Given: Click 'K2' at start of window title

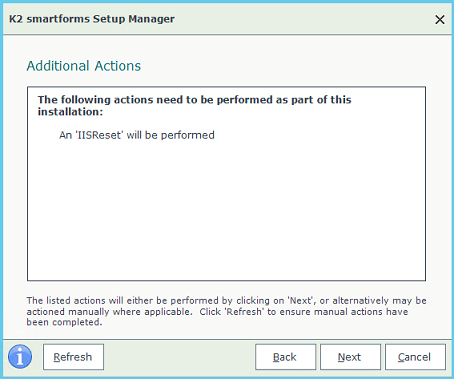Looking at the screenshot, I should (16, 19).
